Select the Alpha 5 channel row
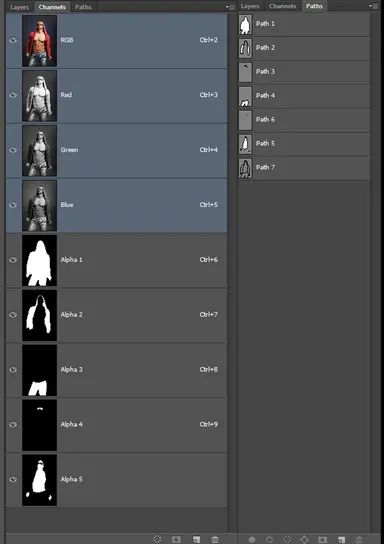 [x=117, y=480]
